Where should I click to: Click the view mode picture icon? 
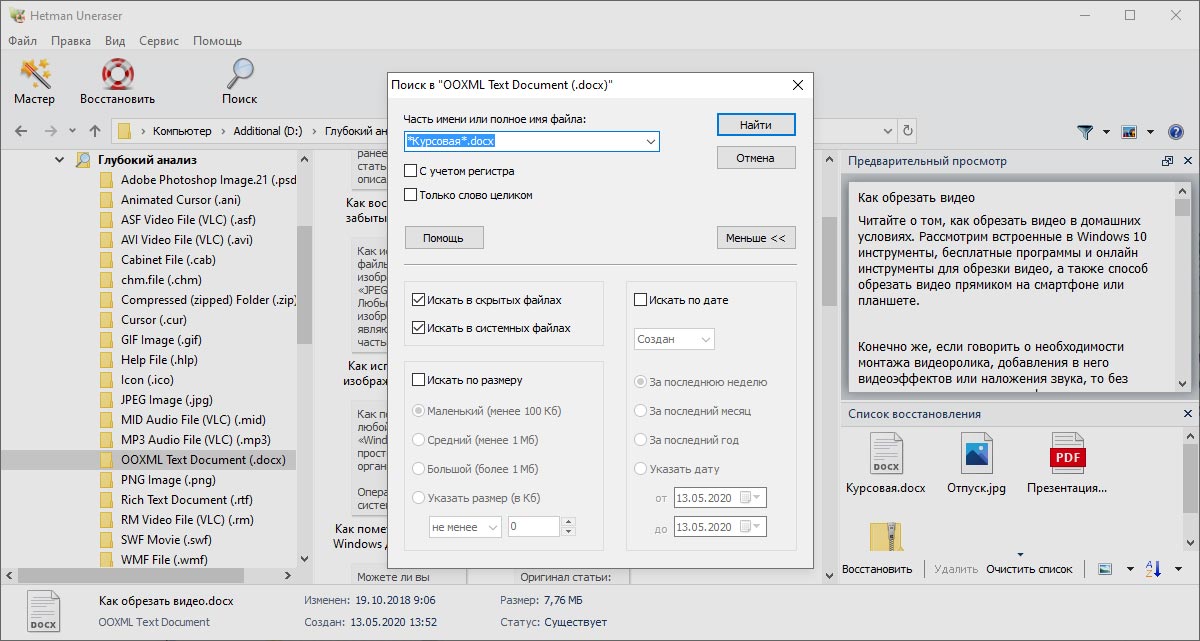point(1130,131)
